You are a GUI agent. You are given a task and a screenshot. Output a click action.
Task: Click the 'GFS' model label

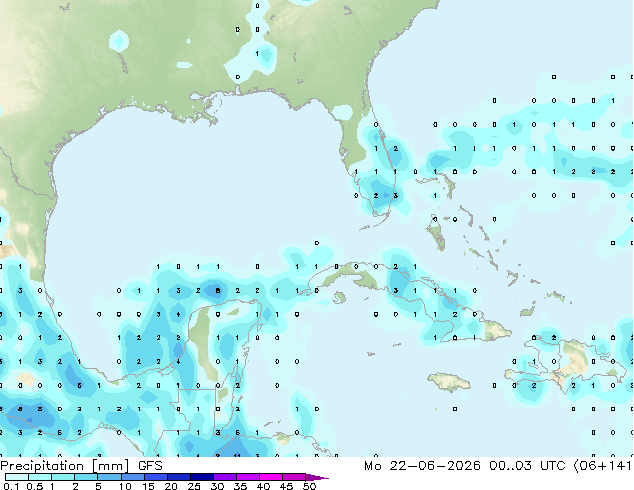(x=150, y=466)
